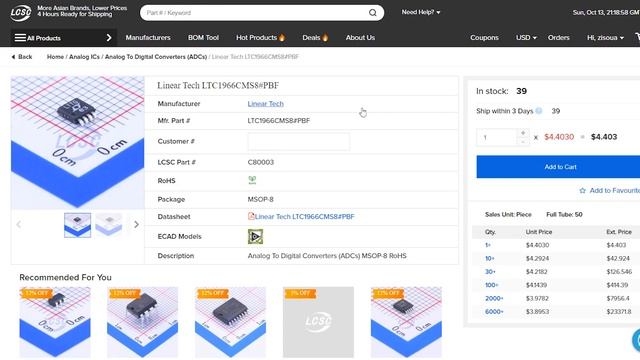
Task: Click the main product chip image
Action: [78, 142]
